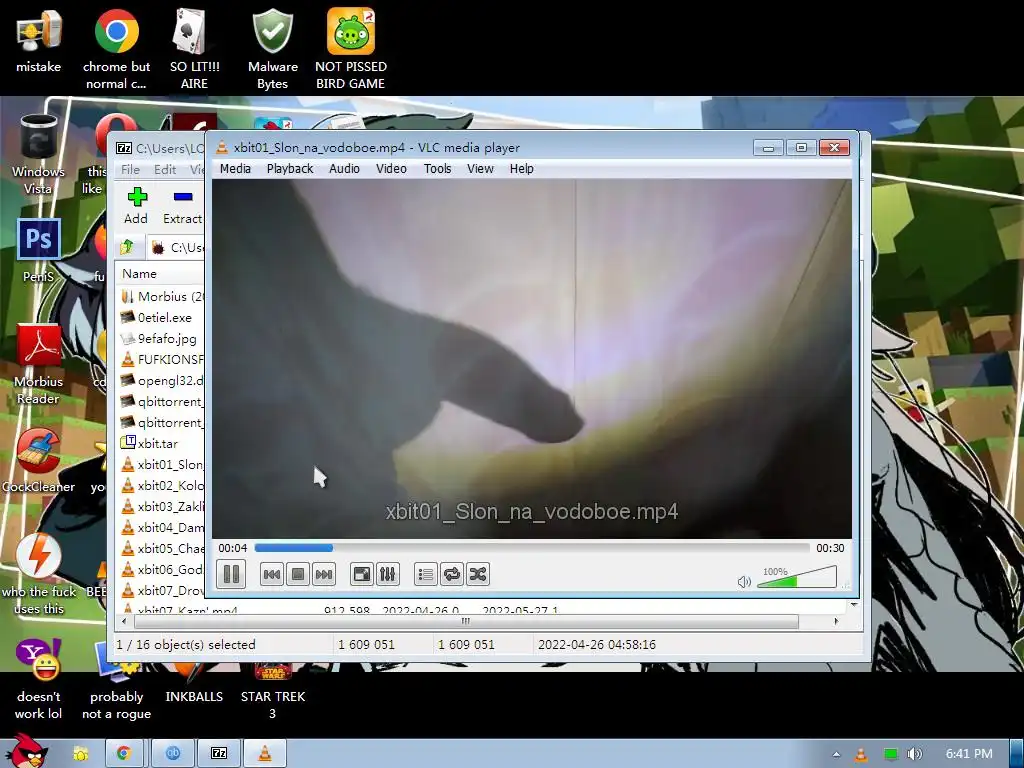
Task: Pause the video in VLC
Action: tap(231, 574)
